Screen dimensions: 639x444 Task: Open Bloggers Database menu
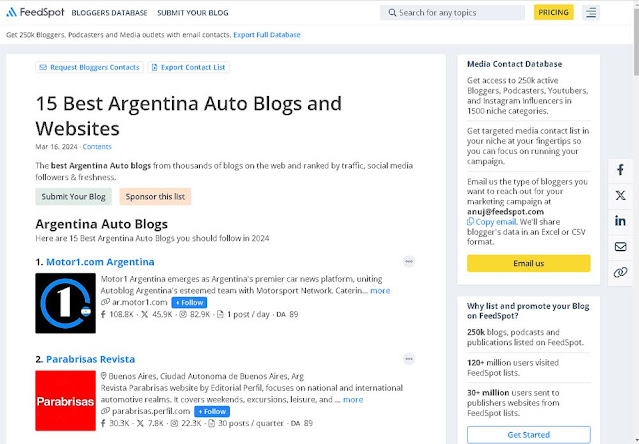(109, 13)
